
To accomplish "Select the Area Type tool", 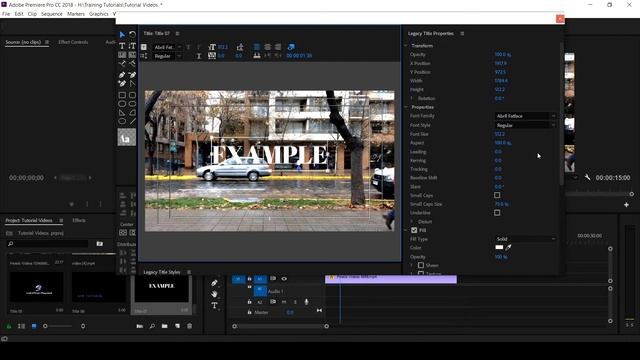I will [x=122, y=55].
